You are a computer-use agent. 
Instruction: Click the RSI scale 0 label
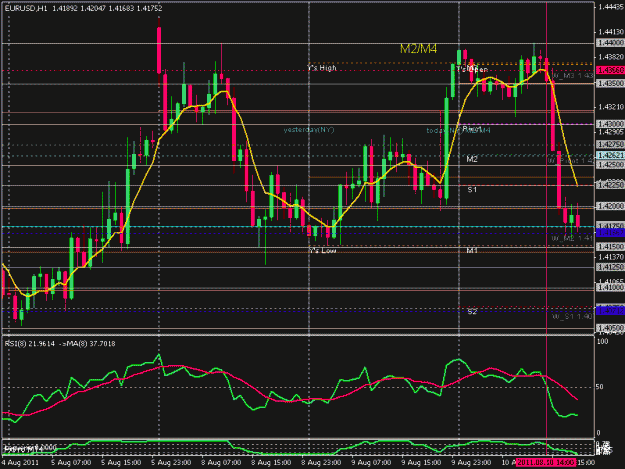click(x=599, y=433)
